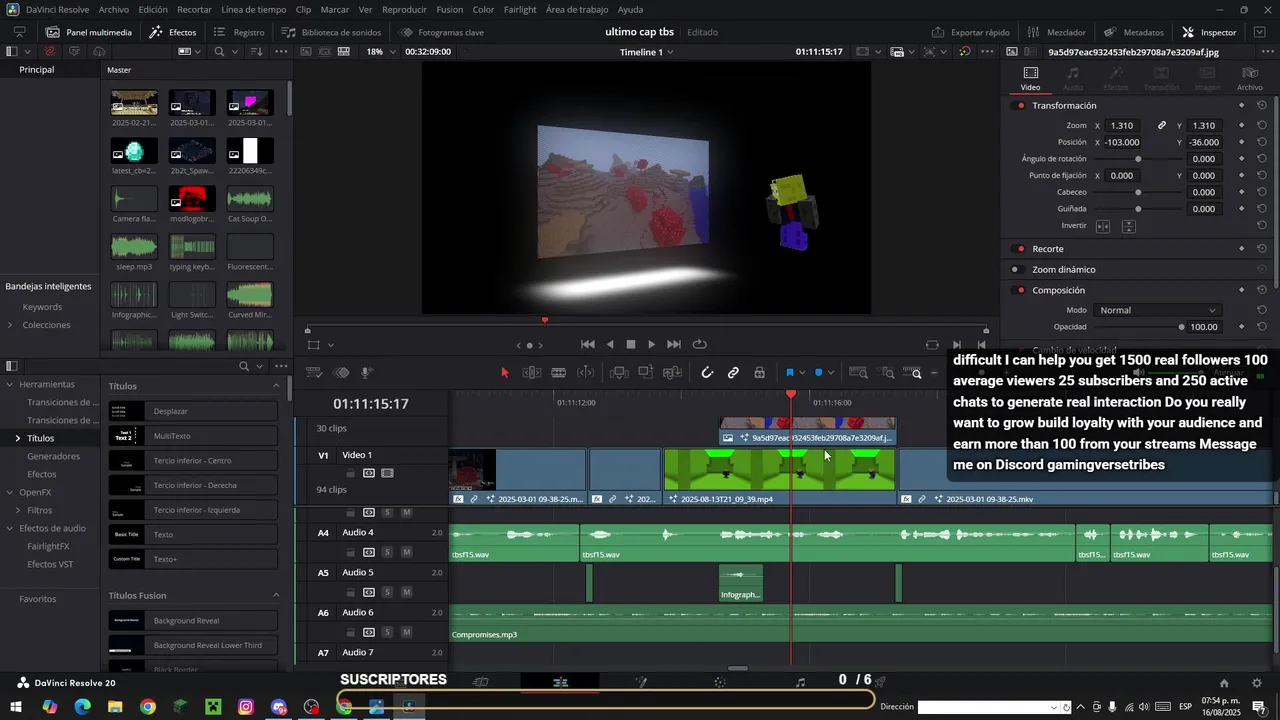Open Timeline View Options icon
This screenshot has height=720, width=1280.
[314, 373]
